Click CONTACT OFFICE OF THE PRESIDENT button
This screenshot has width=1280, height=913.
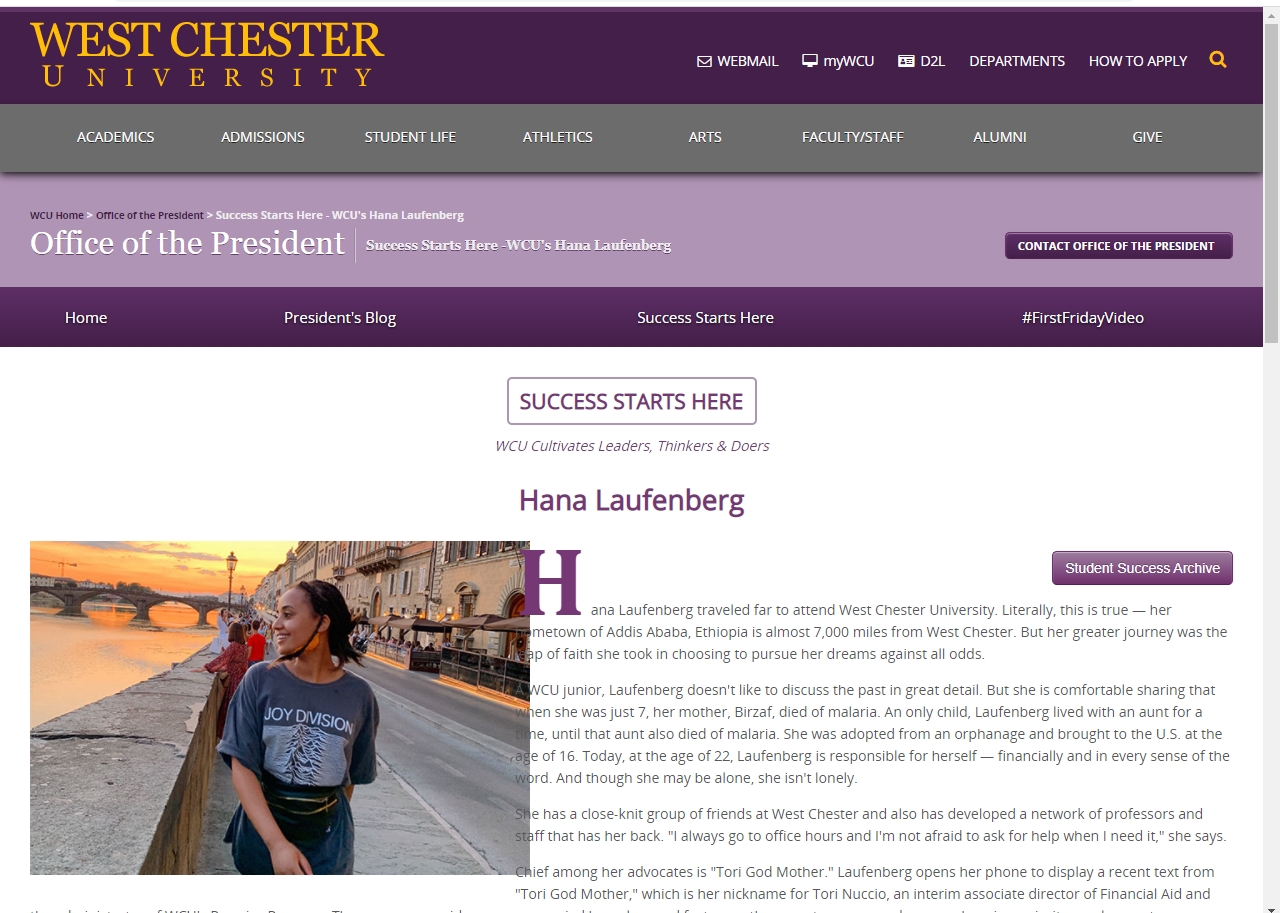pos(1118,246)
